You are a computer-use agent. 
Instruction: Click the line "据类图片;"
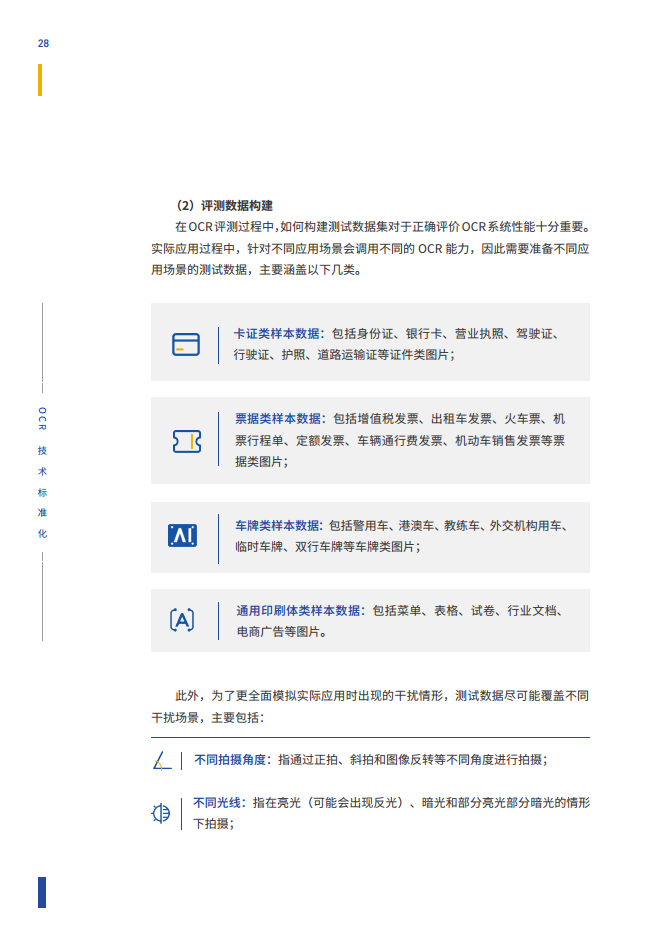(262, 462)
